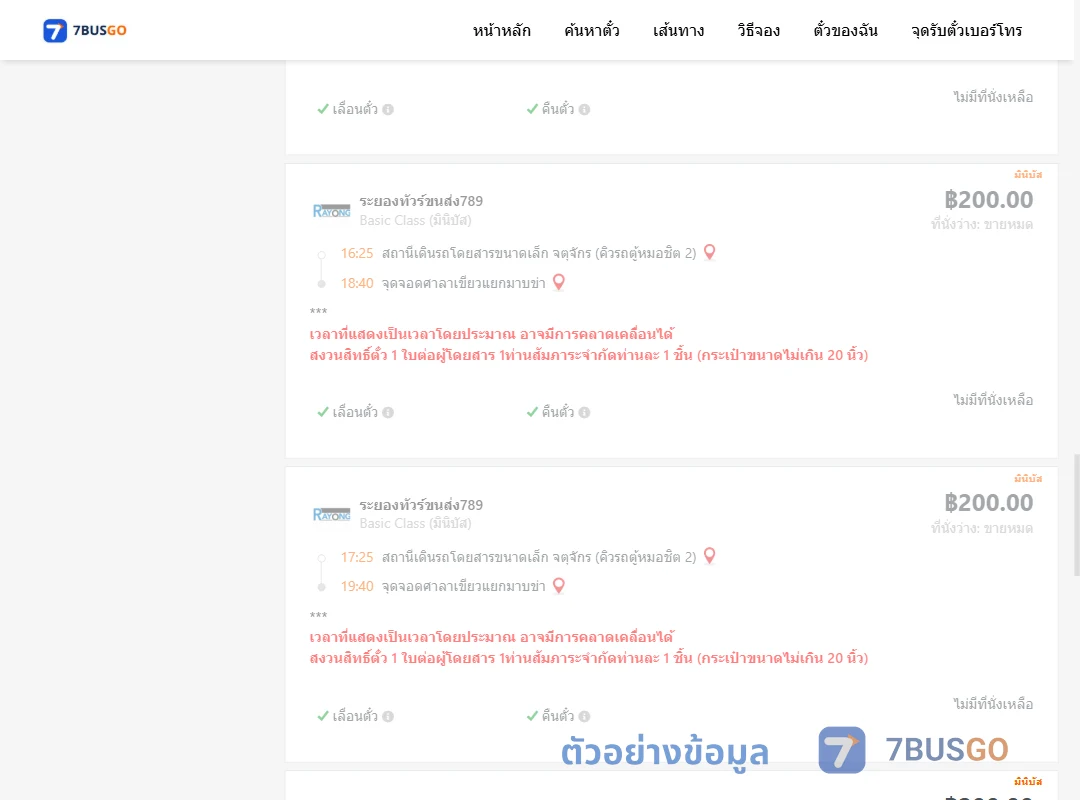Open the ตั๋วของฉัน menu item

click(x=845, y=30)
